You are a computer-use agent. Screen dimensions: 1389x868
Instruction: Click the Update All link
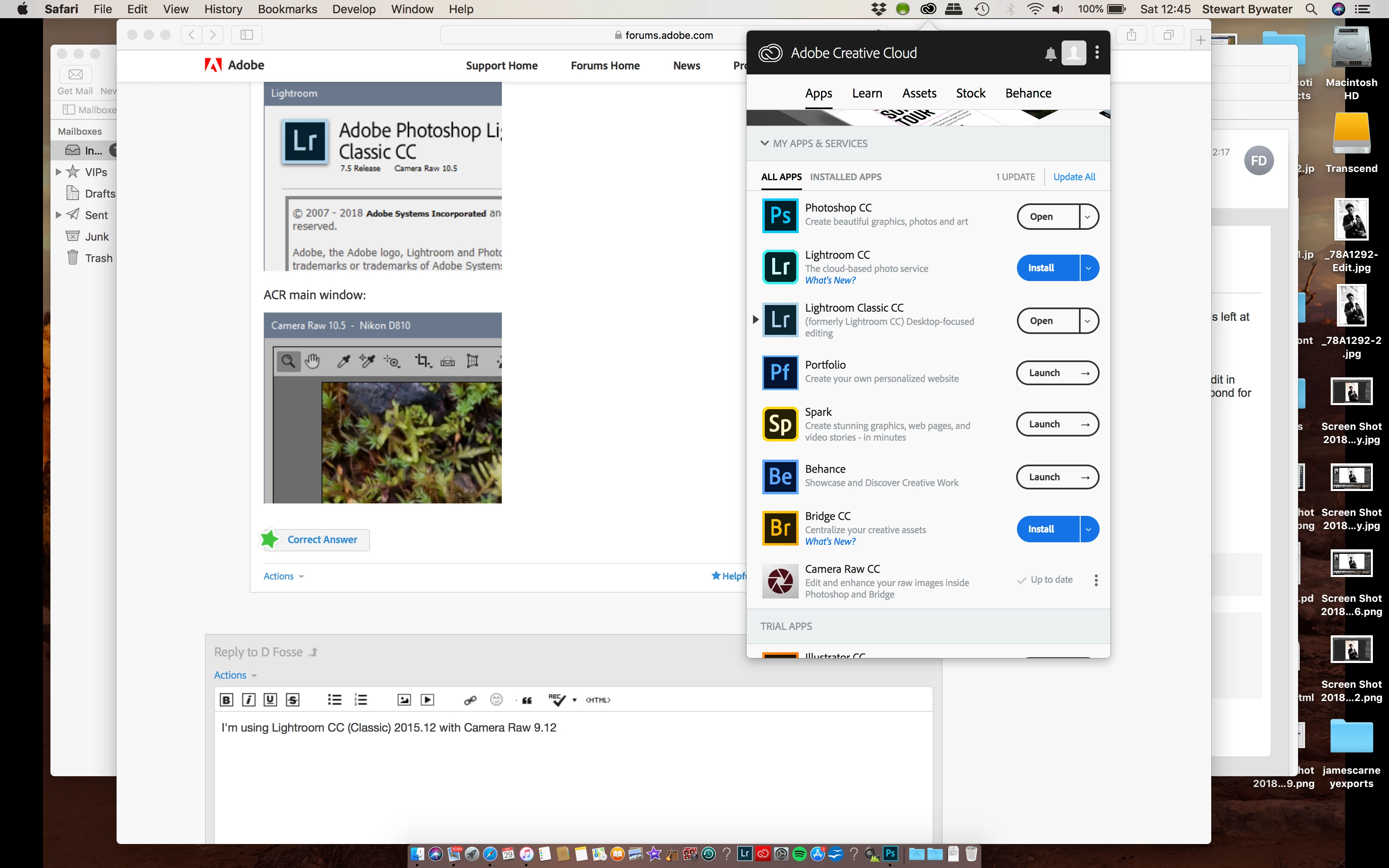coord(1074,177)
